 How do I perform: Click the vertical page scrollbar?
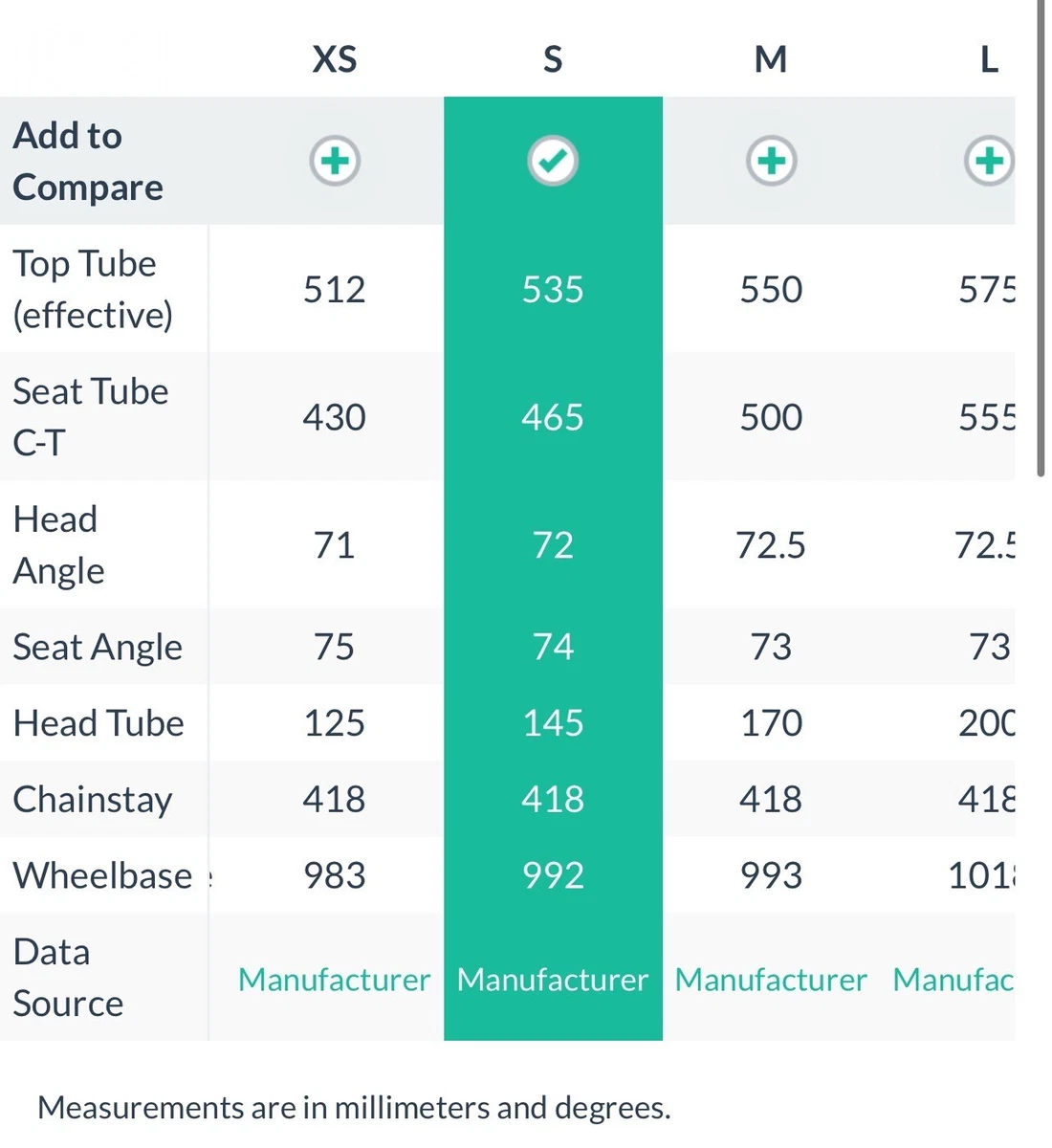pyautogui.click(x=1041, y=239)
